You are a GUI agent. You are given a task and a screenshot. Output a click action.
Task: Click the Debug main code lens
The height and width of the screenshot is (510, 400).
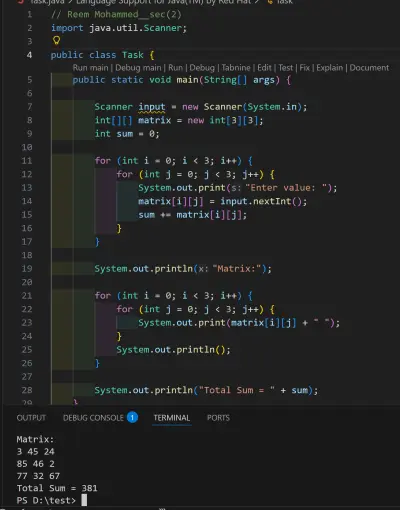tap(138, 68)
